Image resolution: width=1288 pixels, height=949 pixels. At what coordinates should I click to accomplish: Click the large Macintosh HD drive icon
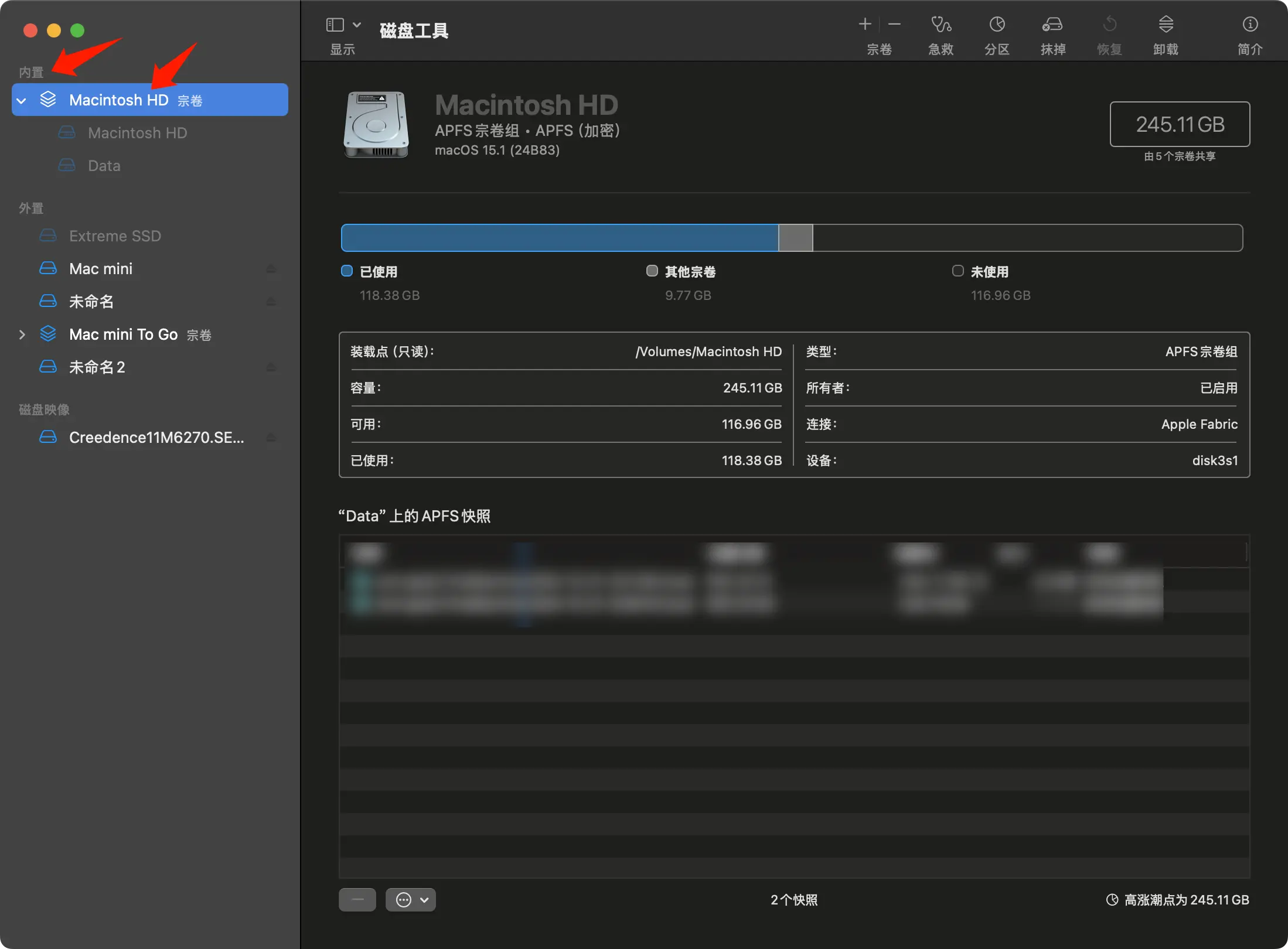click(x=376, y=125)
